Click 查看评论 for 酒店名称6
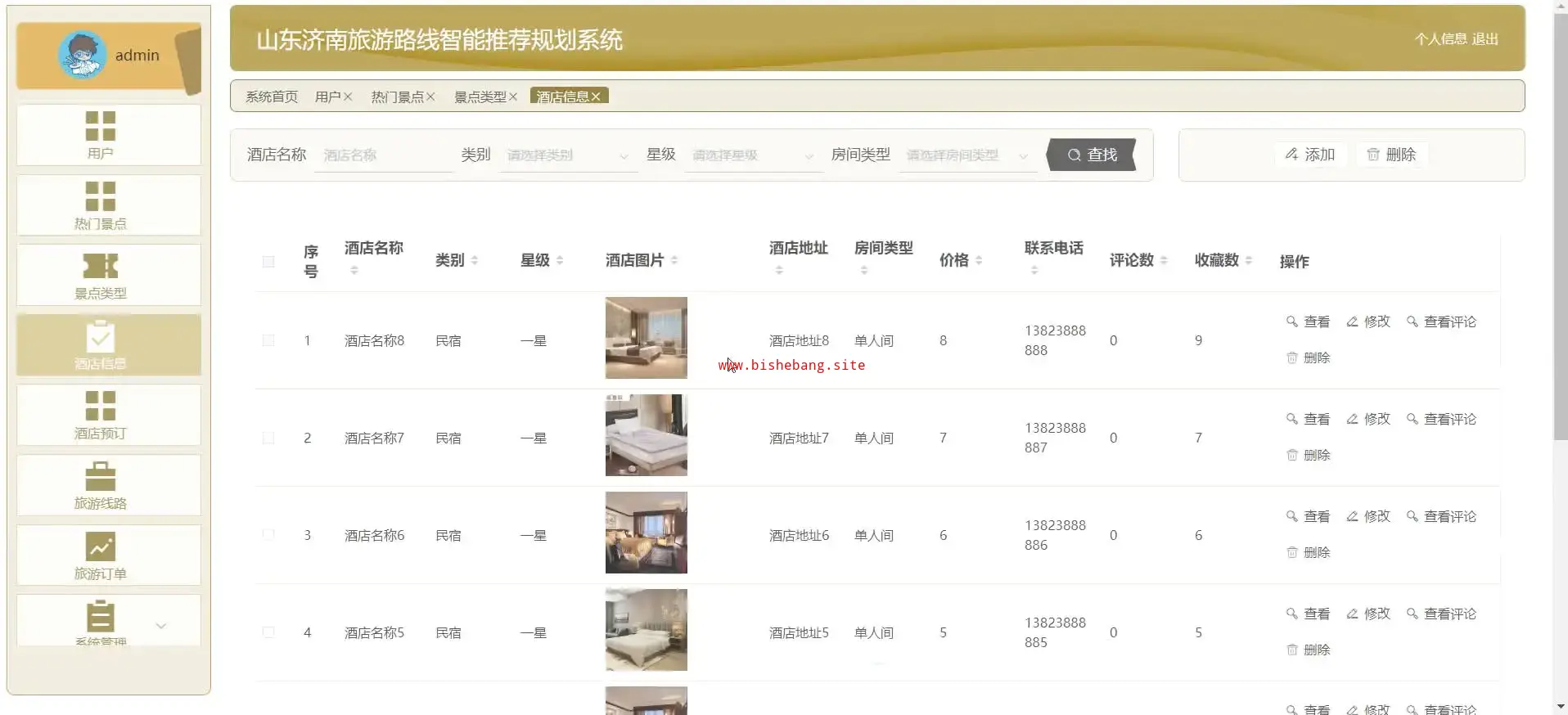1568x715 pixels. 1441,516
